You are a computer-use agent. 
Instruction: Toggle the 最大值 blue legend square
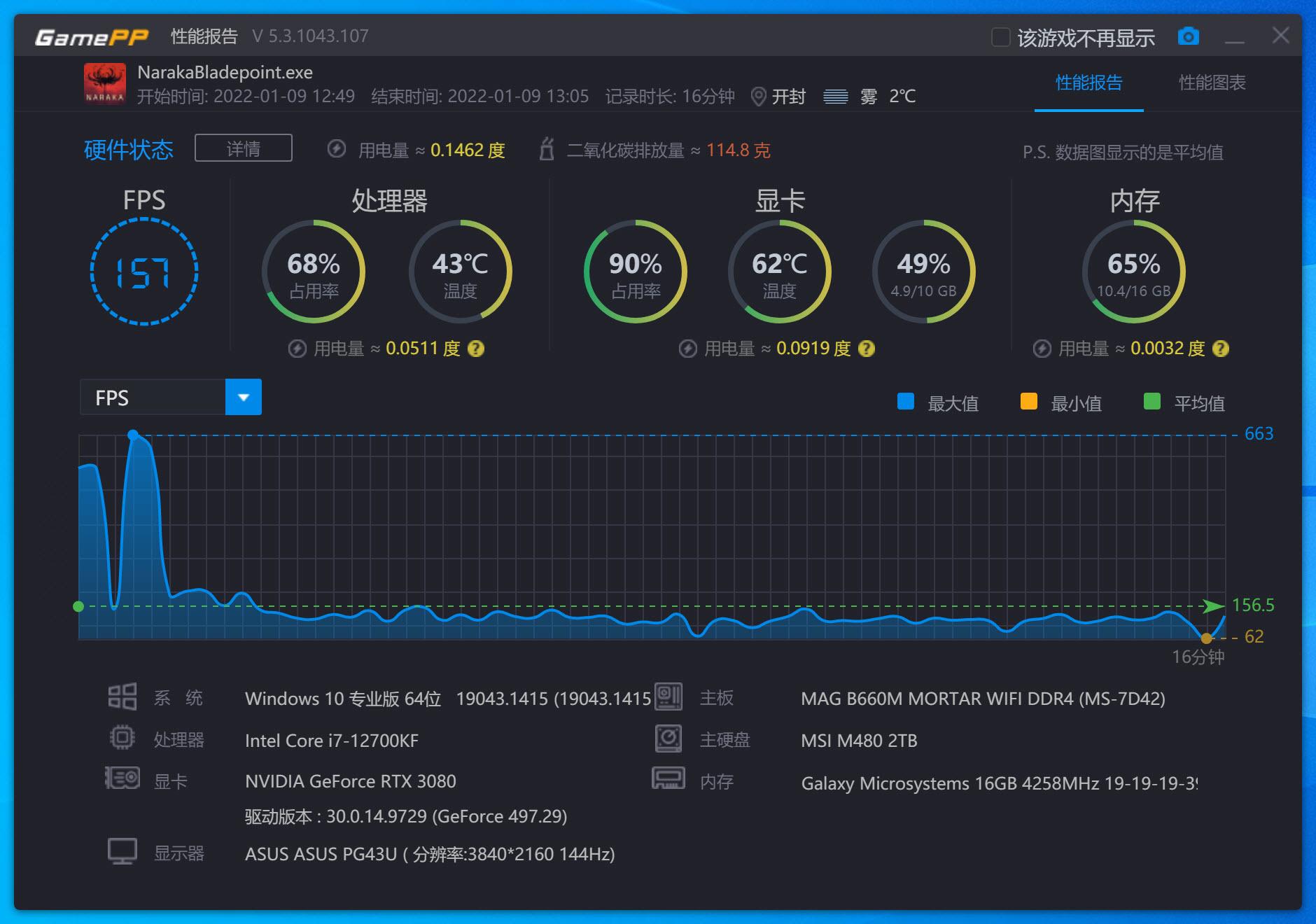click(906, 401)
